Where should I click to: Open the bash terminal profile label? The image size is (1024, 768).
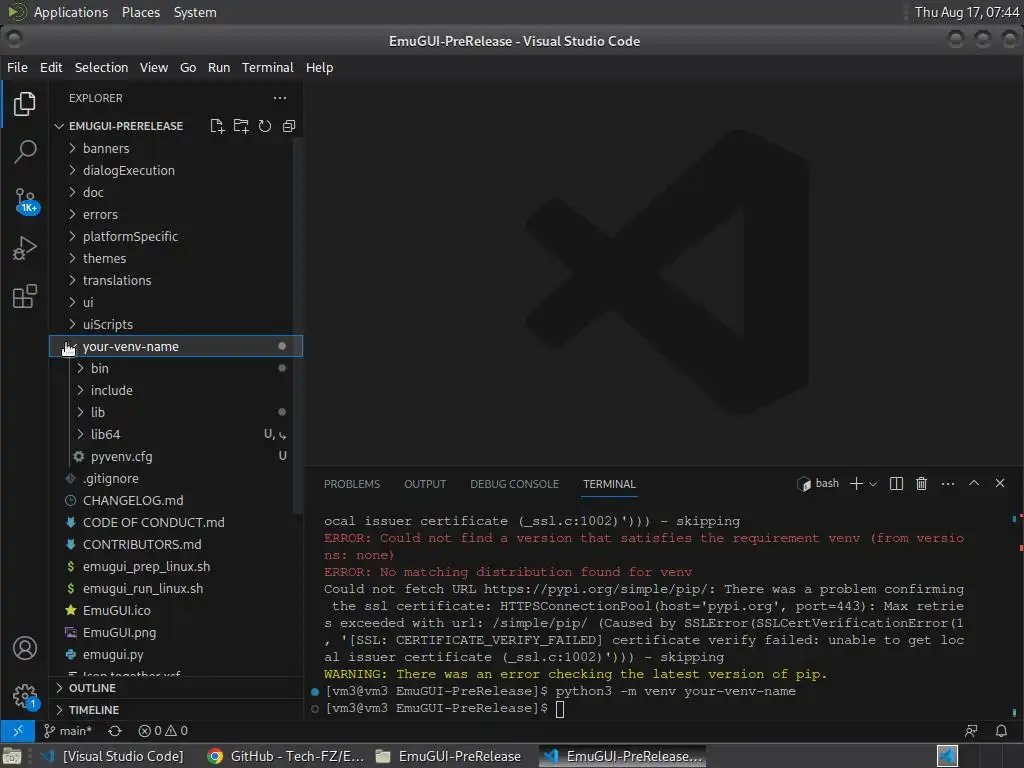[818, 483]
